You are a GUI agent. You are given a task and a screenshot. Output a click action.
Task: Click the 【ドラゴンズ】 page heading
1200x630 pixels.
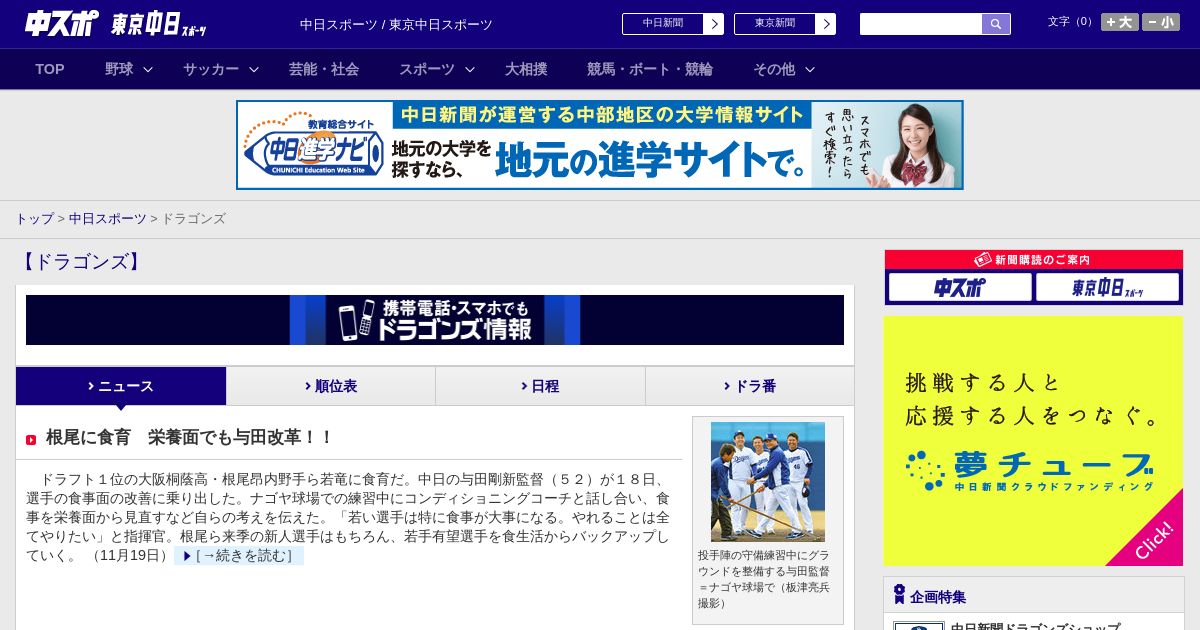[80, 262]
